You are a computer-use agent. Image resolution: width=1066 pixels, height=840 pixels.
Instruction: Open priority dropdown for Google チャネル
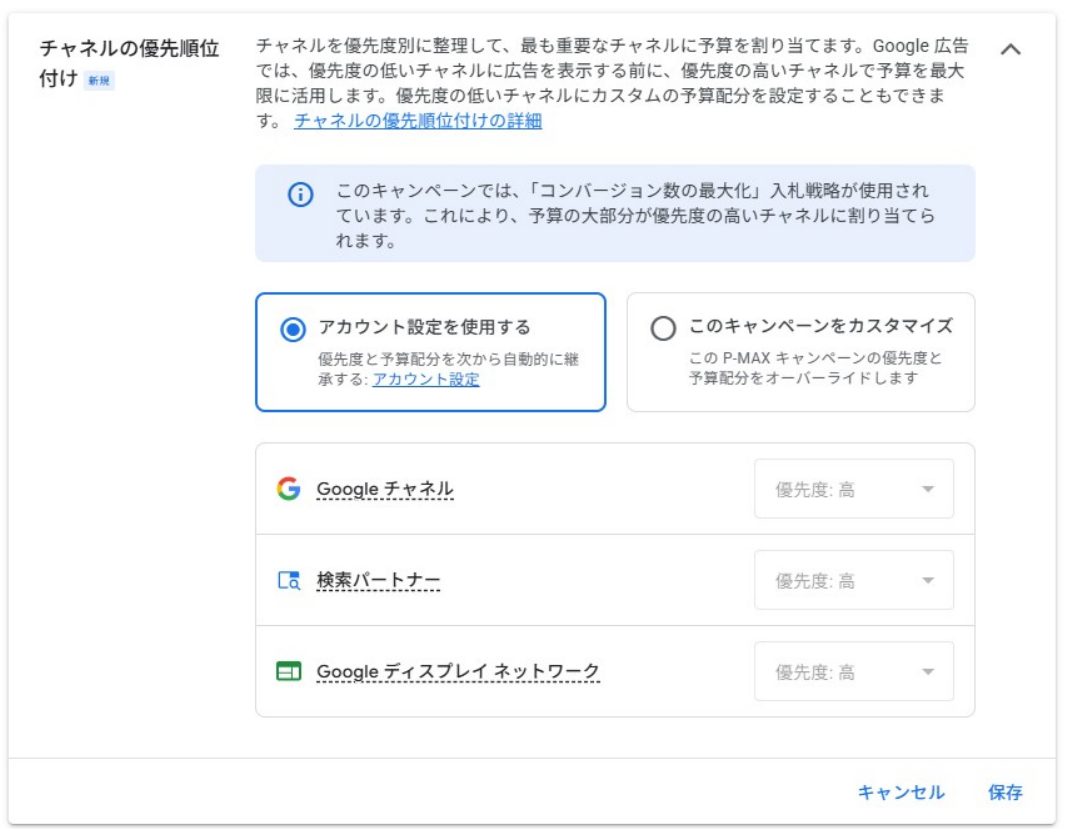[x=854, y=489]
